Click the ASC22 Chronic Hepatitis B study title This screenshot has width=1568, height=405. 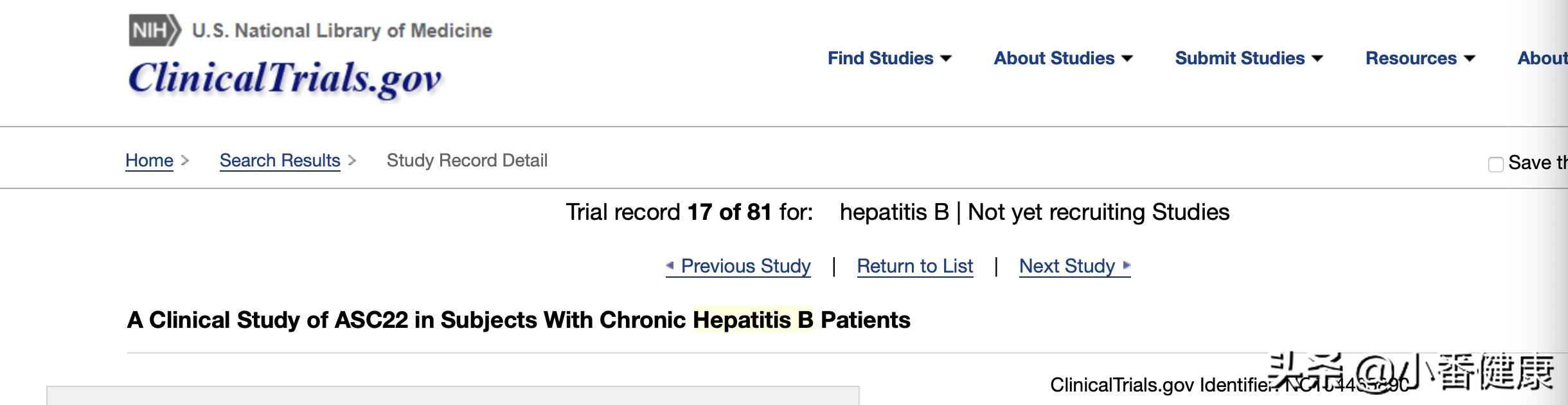point(518,320)
